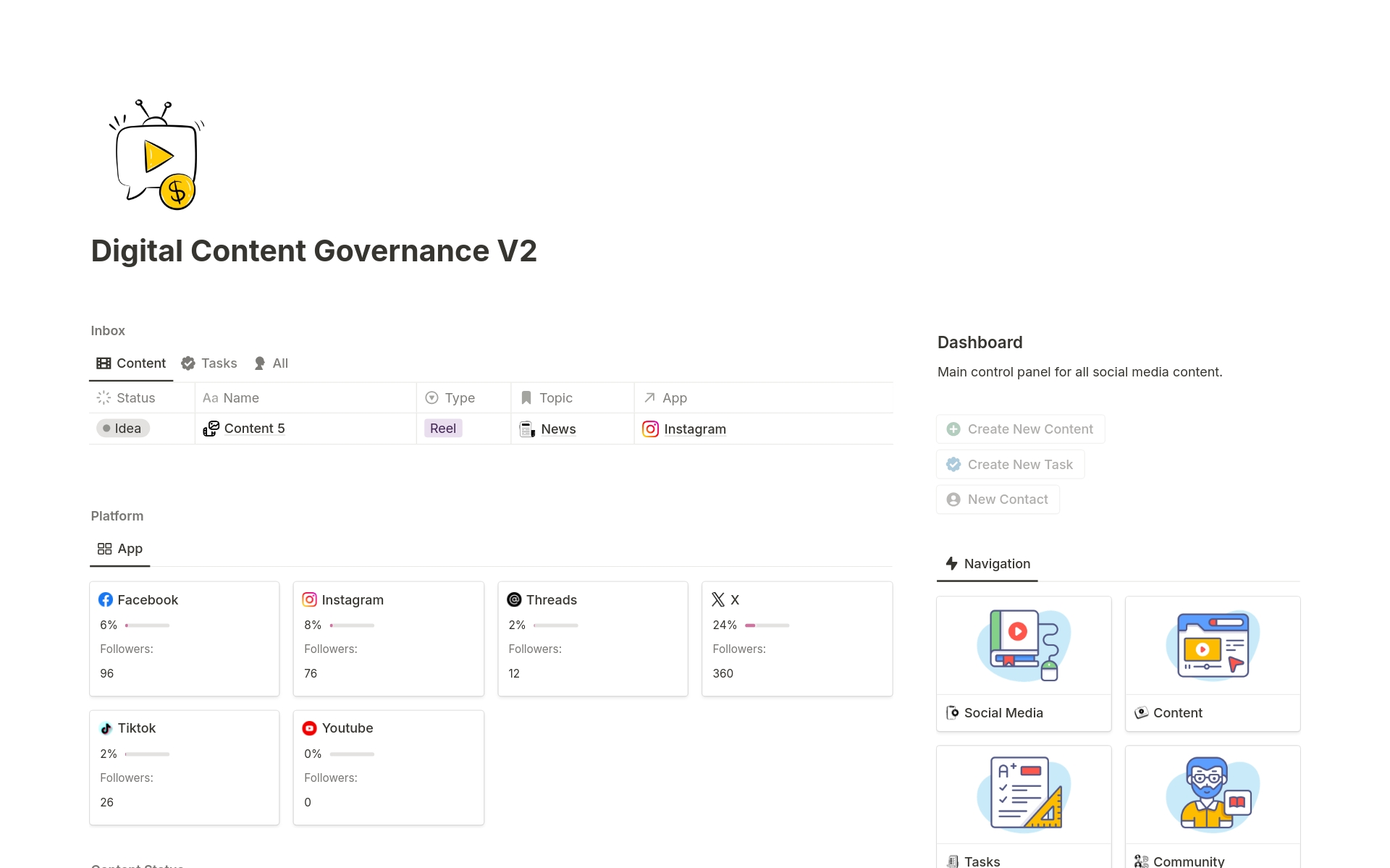Switch to the Tasks tab in Inbox
The image size is (1390, 868).
pyautogui.click(x=210, y=363)
